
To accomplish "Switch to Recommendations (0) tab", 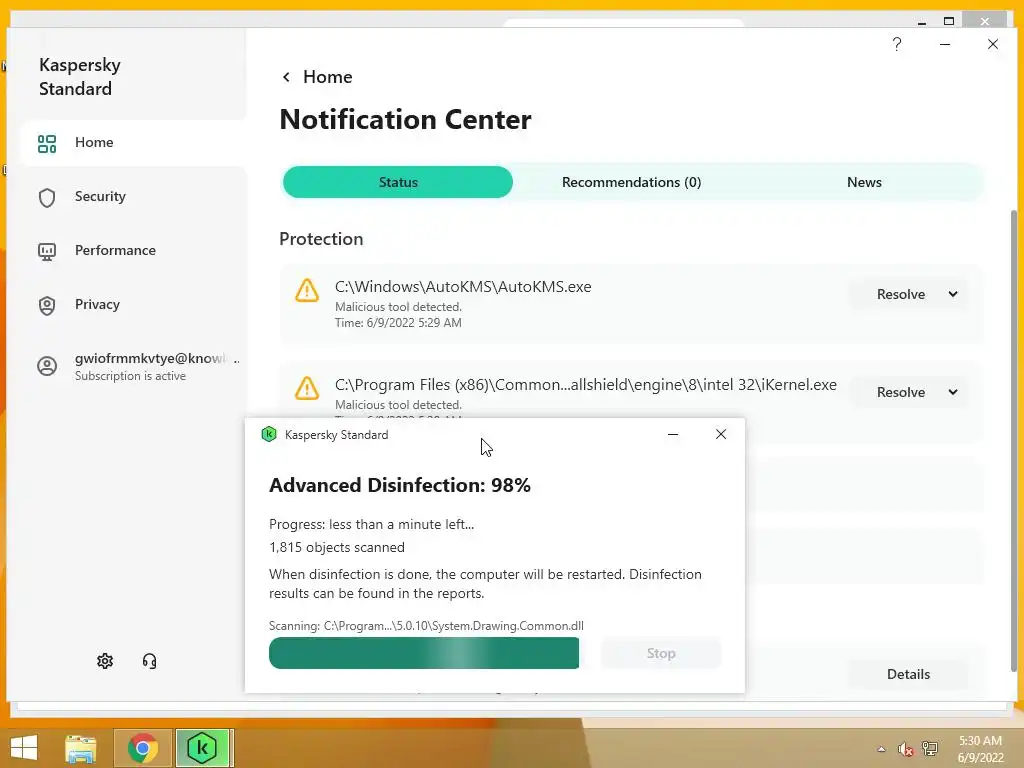I will click(x=632, y=182).
